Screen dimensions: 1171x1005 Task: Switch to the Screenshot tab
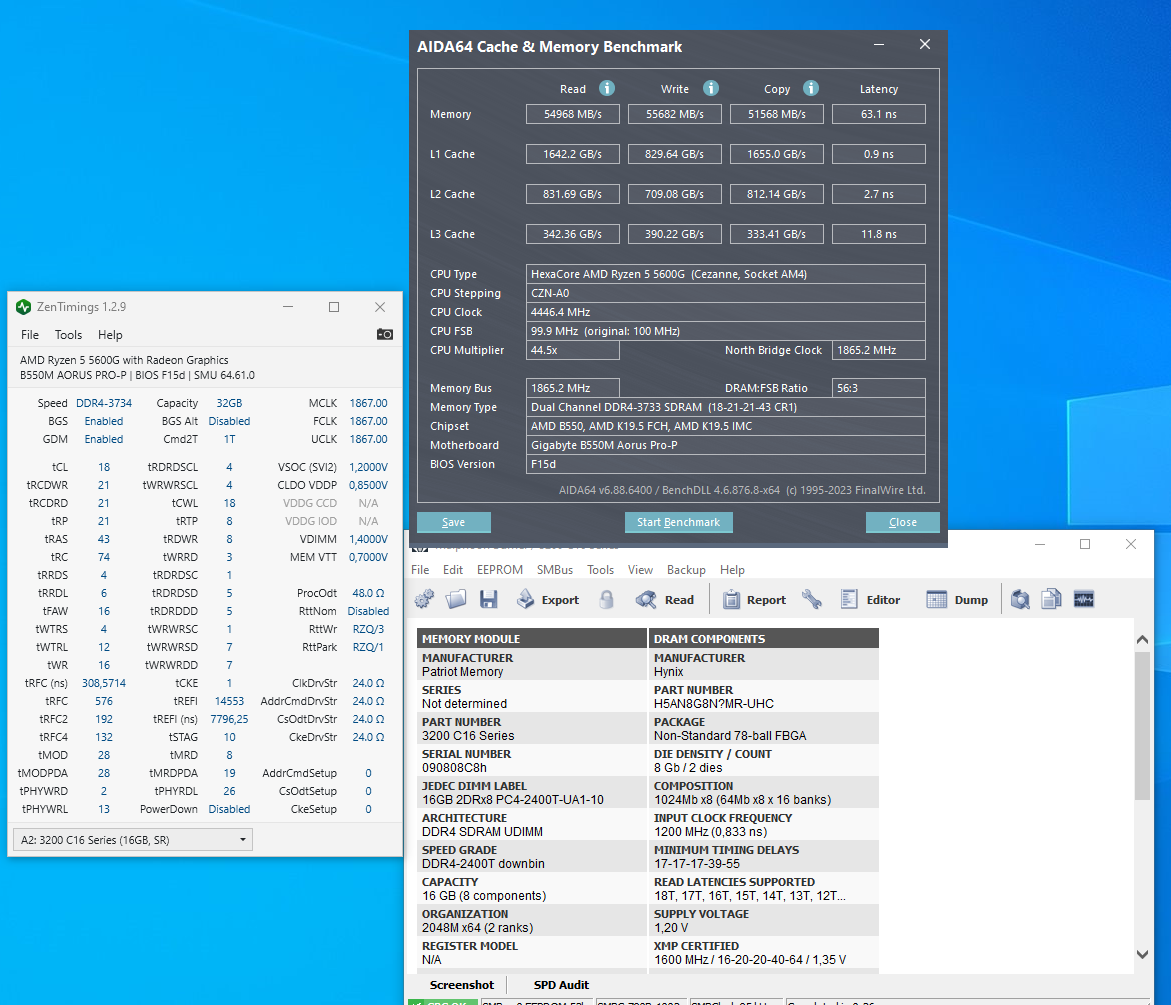point(462,985)
